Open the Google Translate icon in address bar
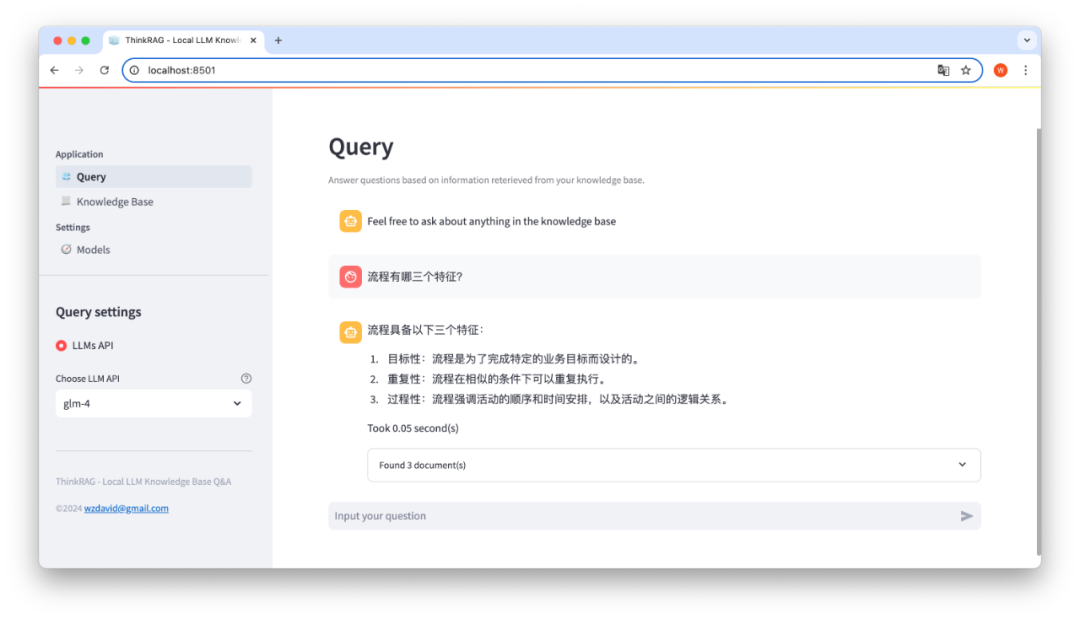Image resolution: width=1080 pixels, height=619 pixels. click(942, 70)
